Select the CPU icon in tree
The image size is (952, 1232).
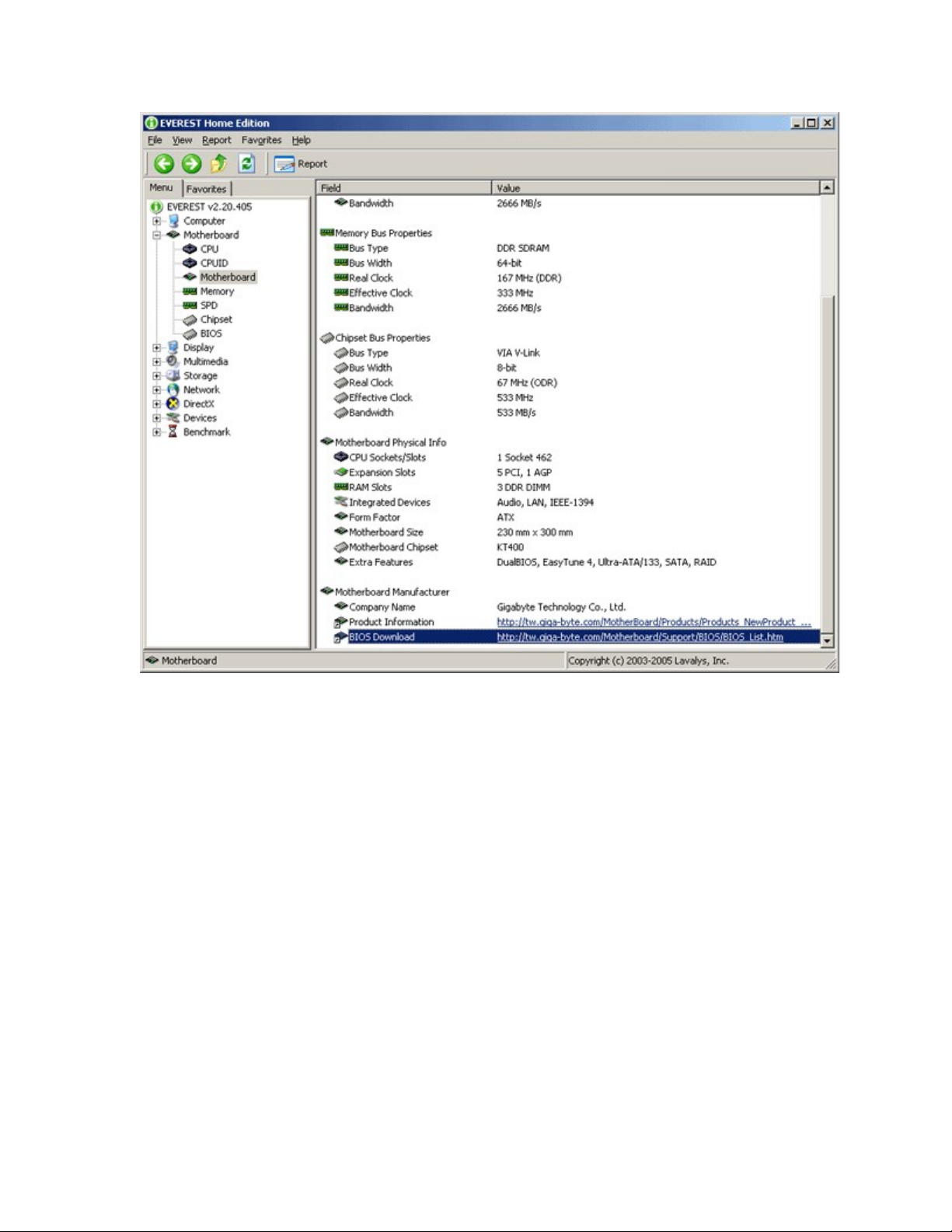pyautogui.click(x=190, y=250)
